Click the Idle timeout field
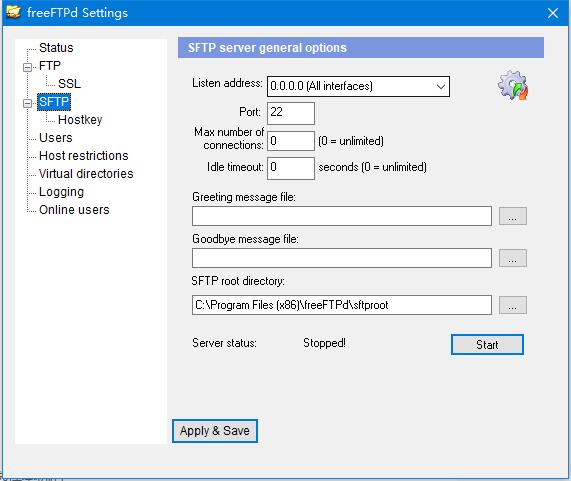The height and width of the screenshot is (481, 571). (291, 168)
